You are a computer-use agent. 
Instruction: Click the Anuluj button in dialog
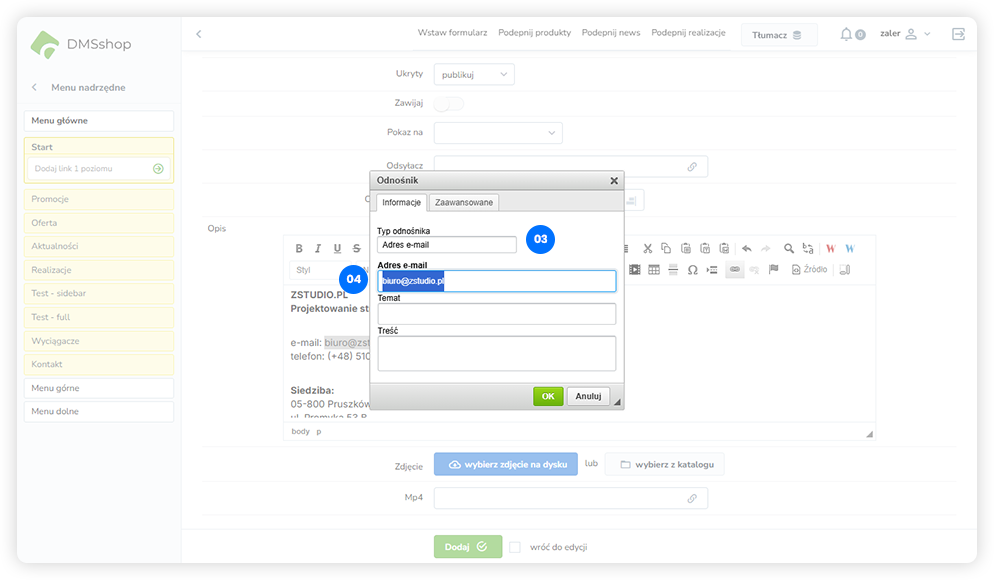(588, 396)
